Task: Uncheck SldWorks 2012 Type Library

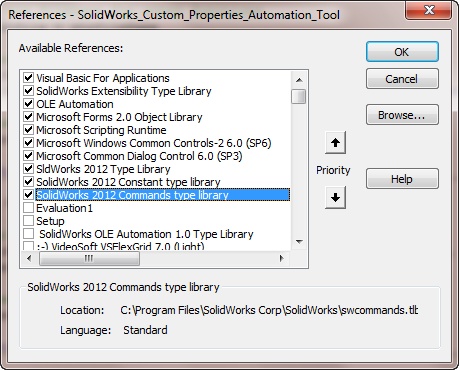Action: (x=28, y=169)
